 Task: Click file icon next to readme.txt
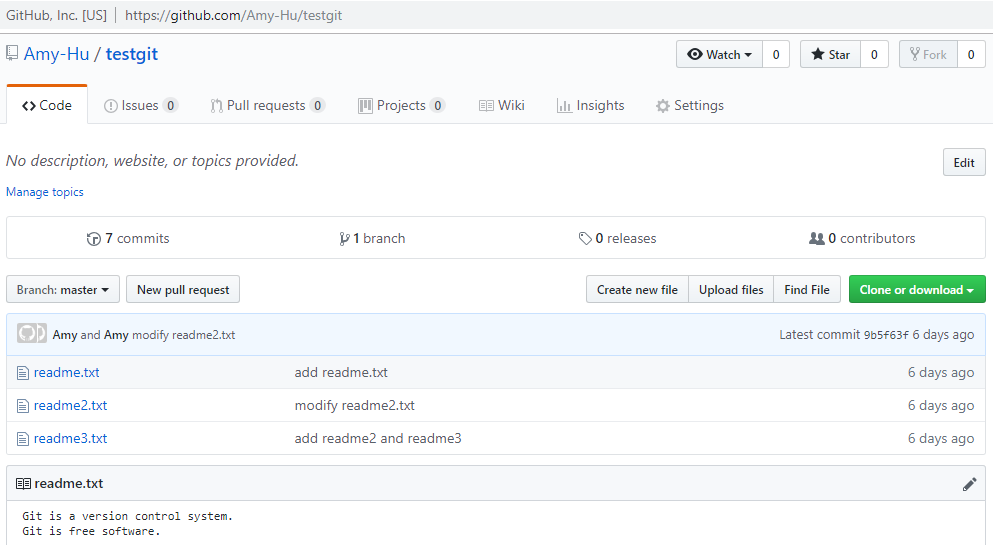(x=23, y=373)
